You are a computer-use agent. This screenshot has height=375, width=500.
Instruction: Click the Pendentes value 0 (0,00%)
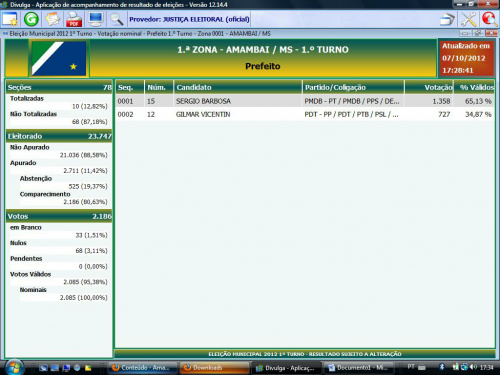[93, 266]
